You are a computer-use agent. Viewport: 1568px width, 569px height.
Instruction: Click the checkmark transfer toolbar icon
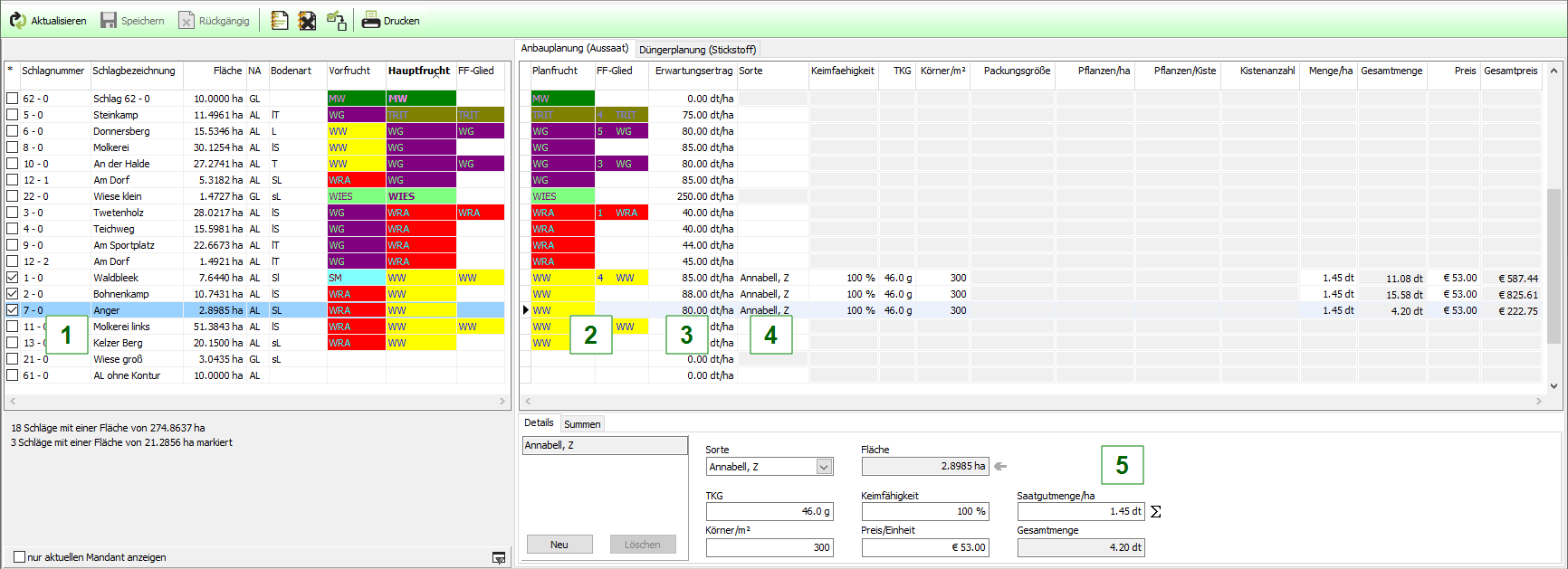click(337, 20)
